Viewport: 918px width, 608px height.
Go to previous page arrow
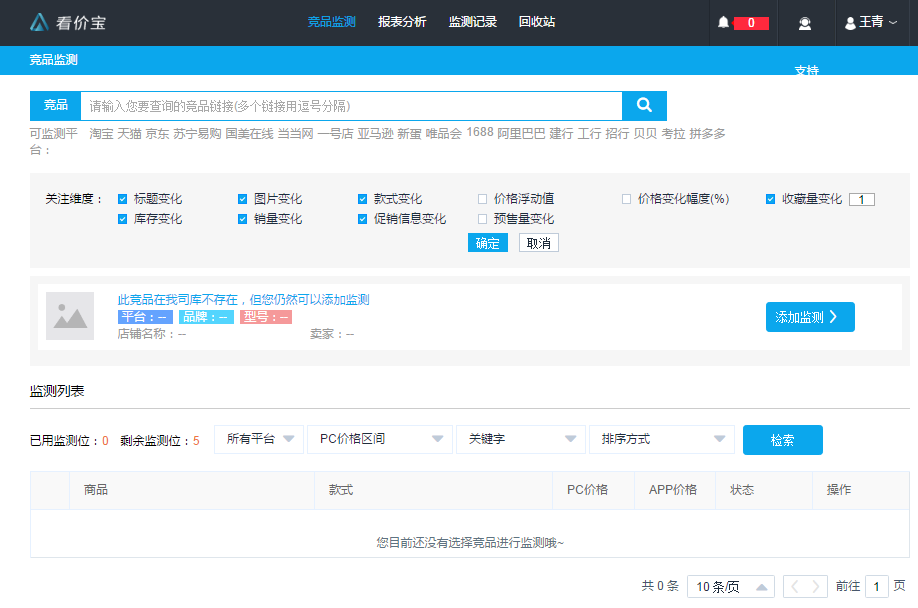(793, 586)
